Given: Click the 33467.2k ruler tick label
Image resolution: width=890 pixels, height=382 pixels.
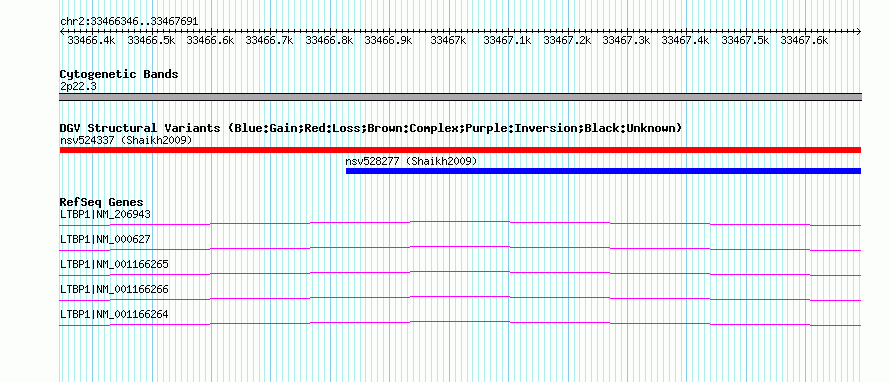Looking at the screenshot, I should [567, 41].
